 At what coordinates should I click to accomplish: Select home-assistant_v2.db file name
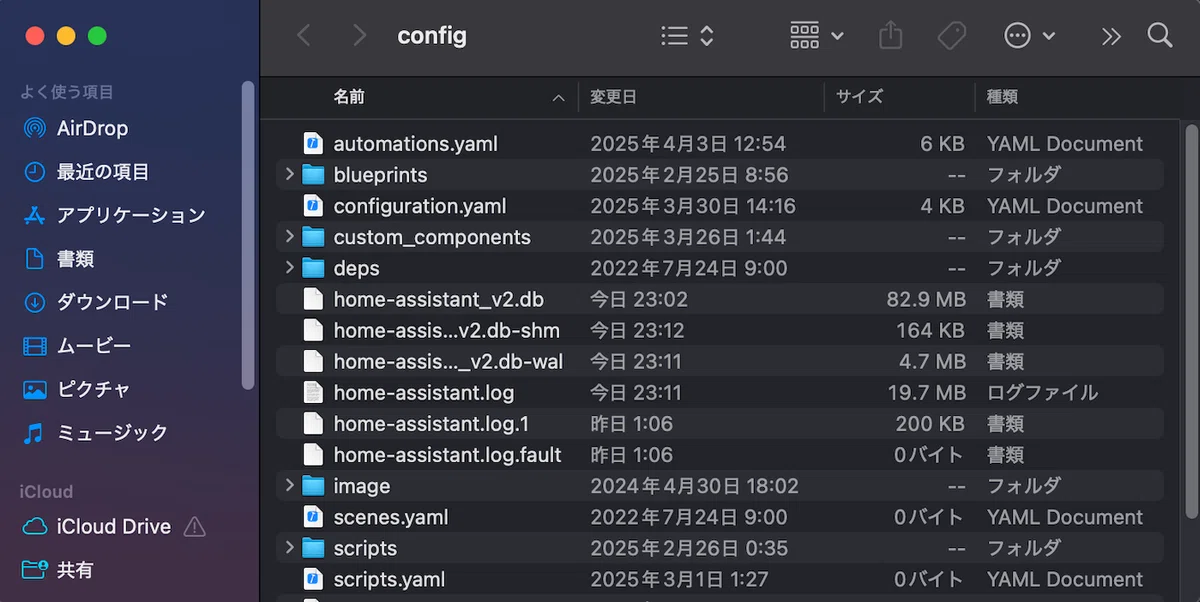click(x=439, y=299)
